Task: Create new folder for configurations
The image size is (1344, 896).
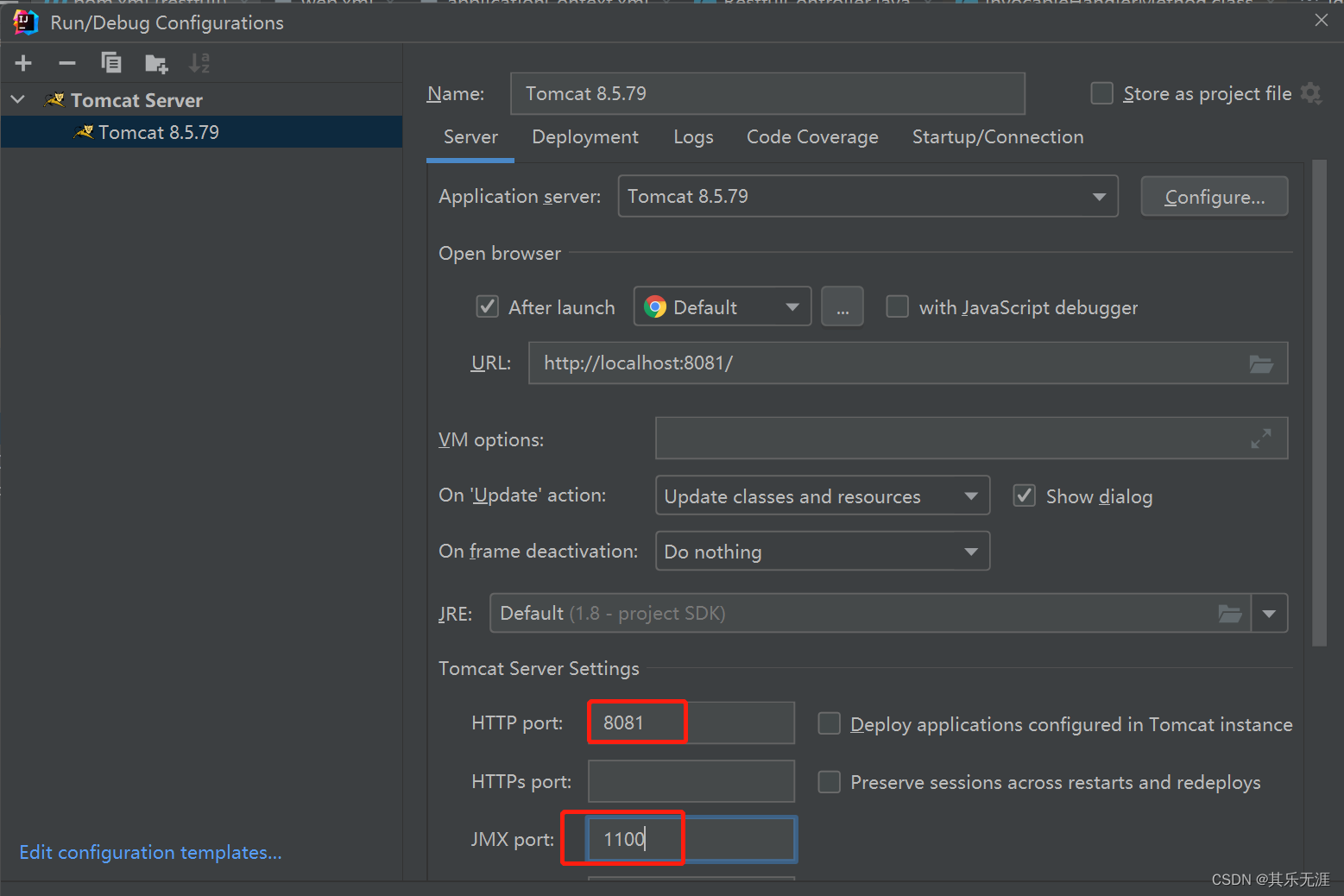Action: point(156,63)
